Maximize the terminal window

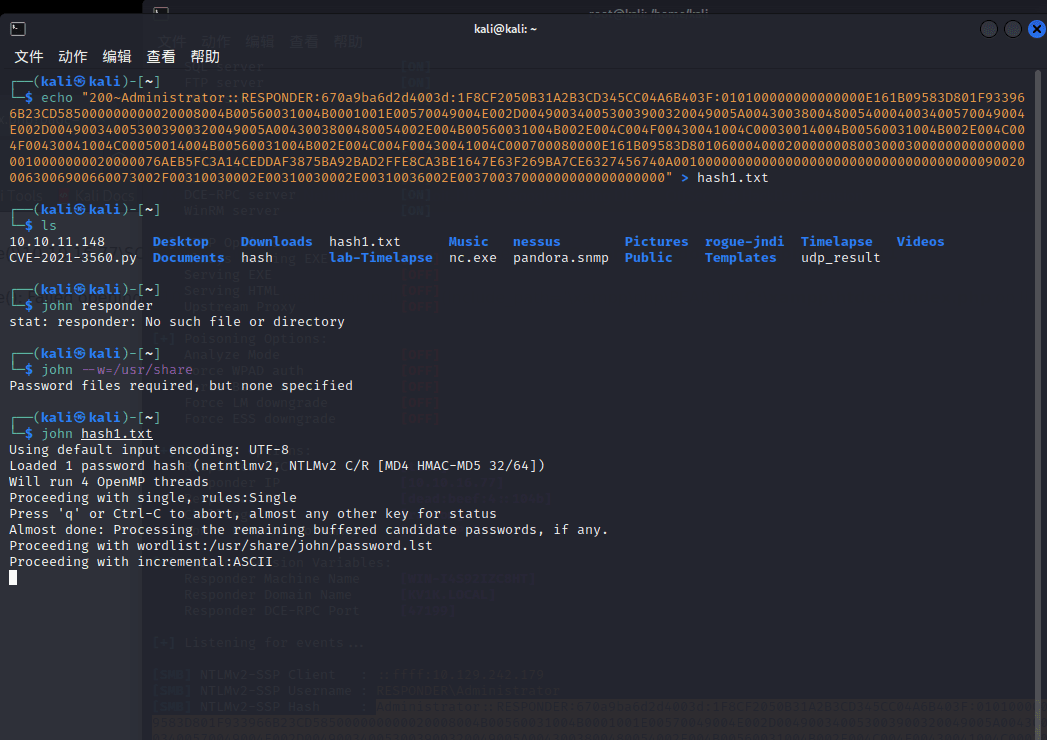[x=1013, y=29]
